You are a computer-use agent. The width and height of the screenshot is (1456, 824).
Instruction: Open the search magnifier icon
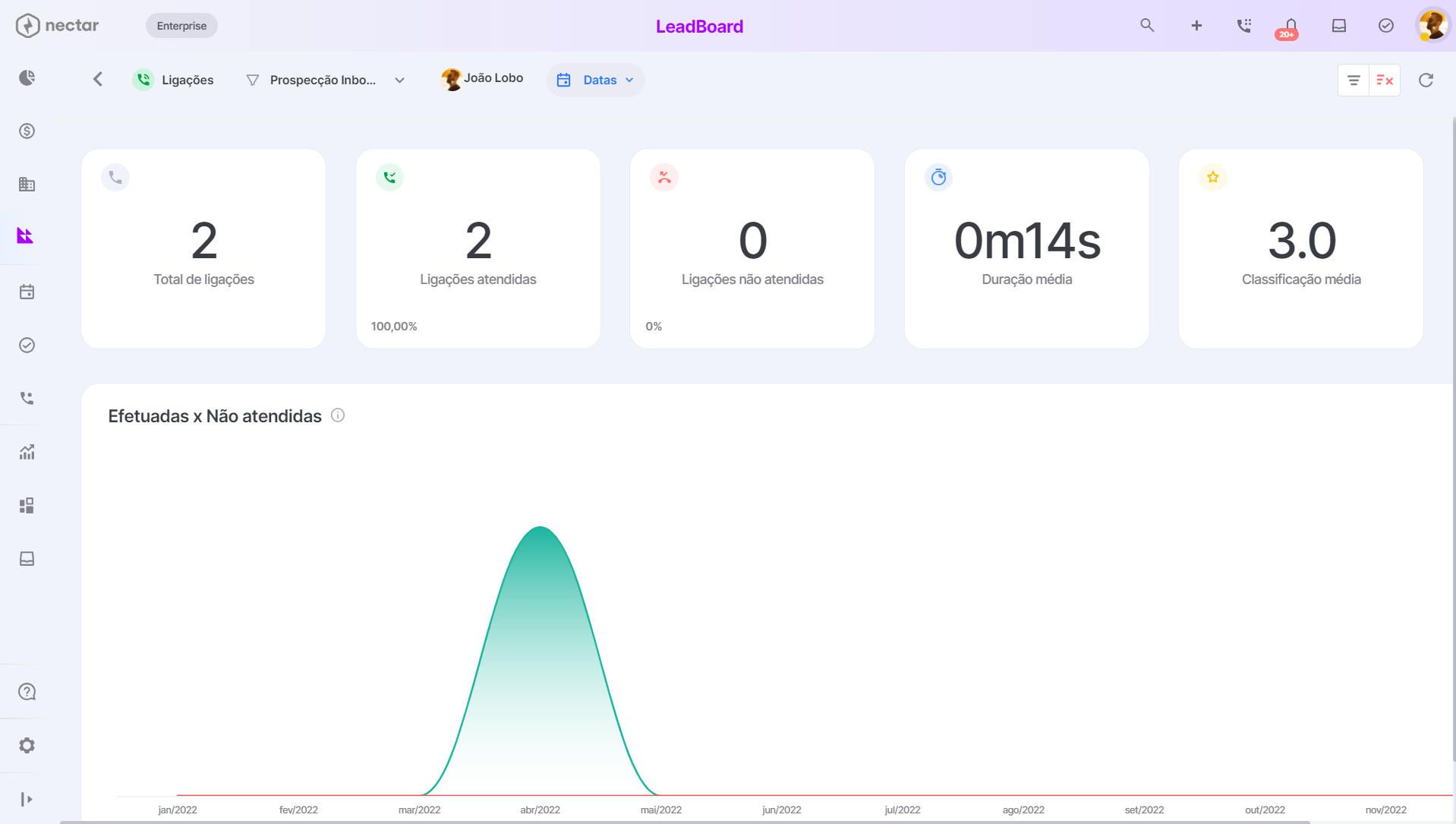pos(1147,25)
